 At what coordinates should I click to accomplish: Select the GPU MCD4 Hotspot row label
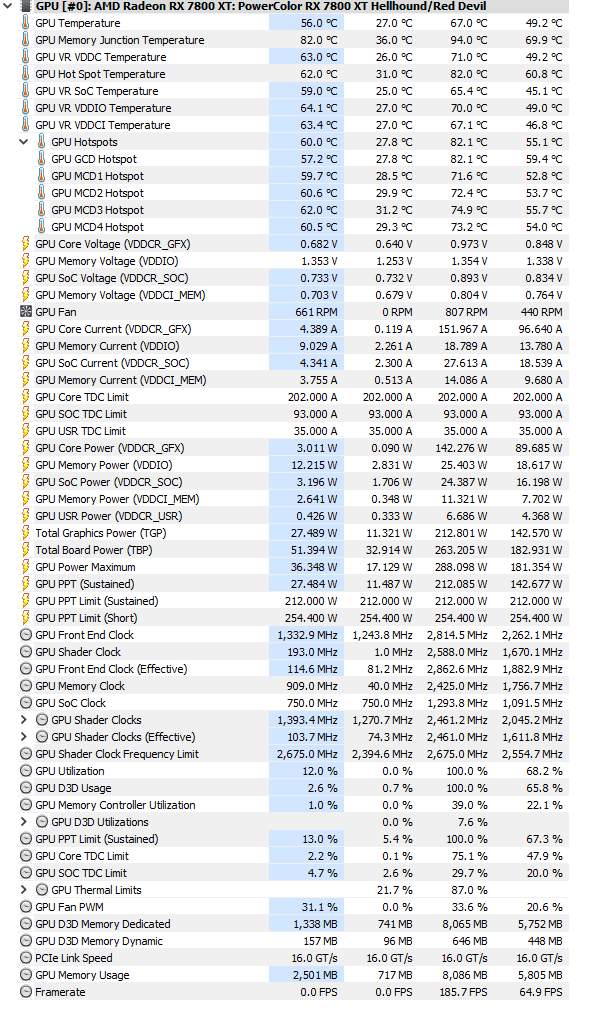(97, 227)
